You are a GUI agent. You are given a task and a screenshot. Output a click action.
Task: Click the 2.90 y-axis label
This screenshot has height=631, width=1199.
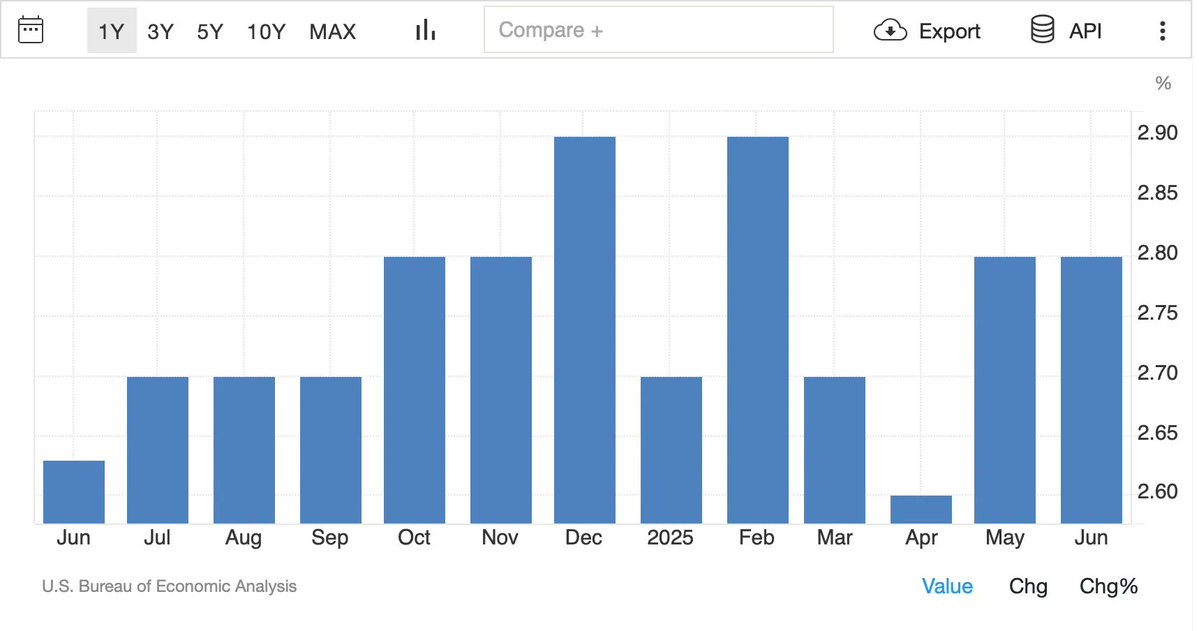click(1157, 133)
